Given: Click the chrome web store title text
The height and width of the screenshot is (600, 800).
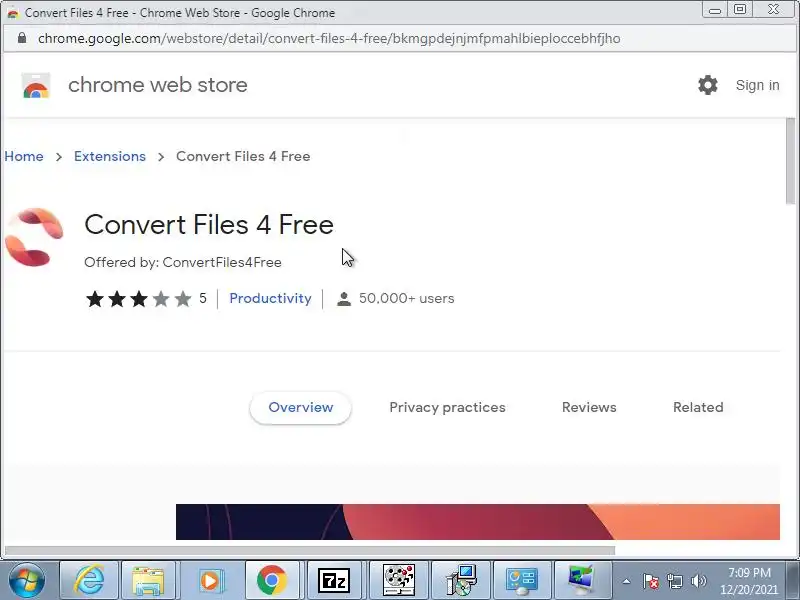Looking at the screenshot, I should [158, 85].
